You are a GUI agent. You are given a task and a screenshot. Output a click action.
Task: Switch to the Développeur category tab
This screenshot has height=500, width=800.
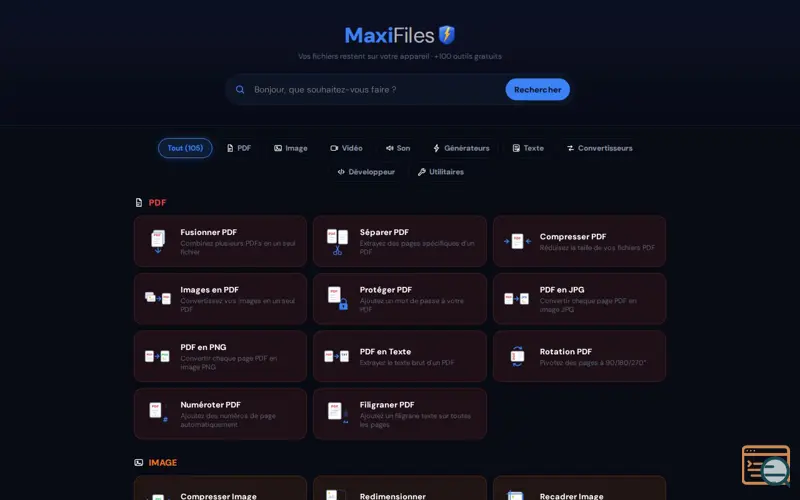click(x=366, y=172)
